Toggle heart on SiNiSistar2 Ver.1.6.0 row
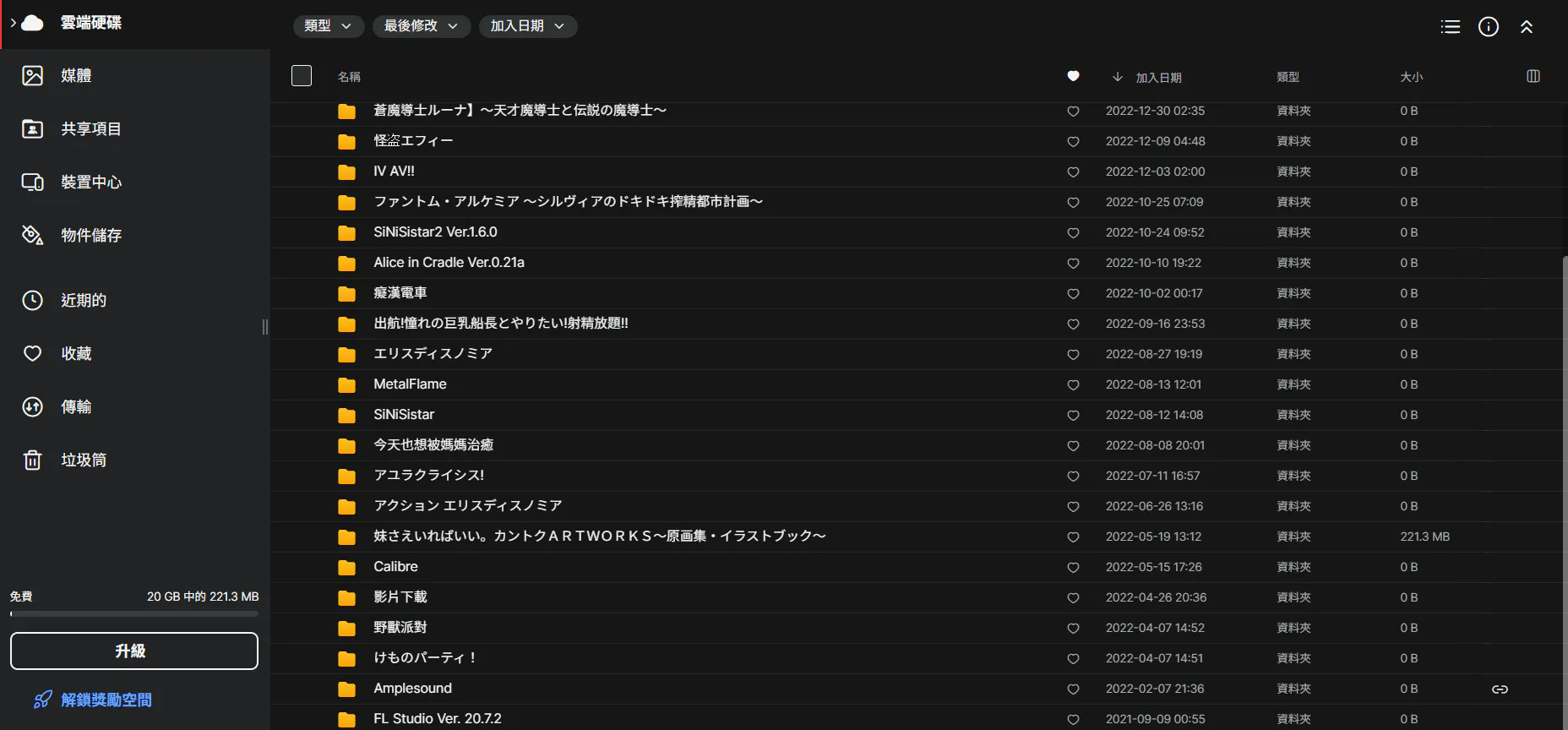The image size is (1568, 730). coord(1073,233)
